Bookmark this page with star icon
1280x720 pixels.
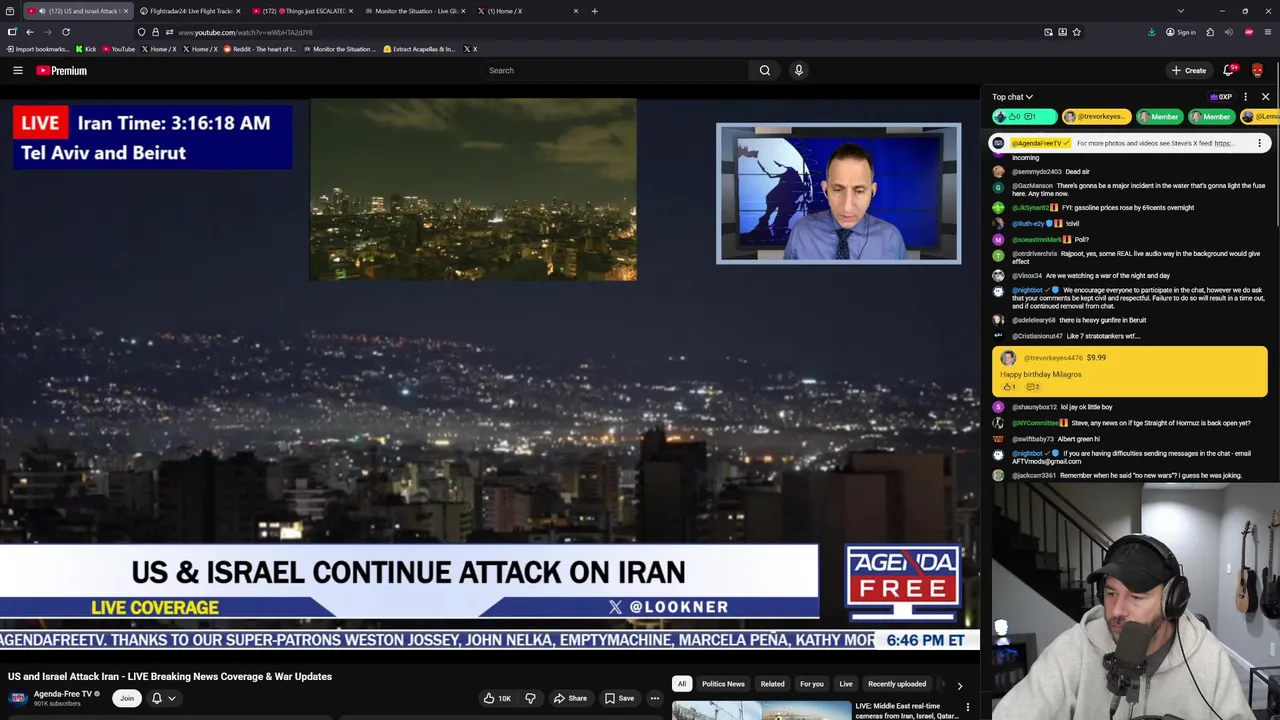pyautogui.click(x=1076, y=32)
